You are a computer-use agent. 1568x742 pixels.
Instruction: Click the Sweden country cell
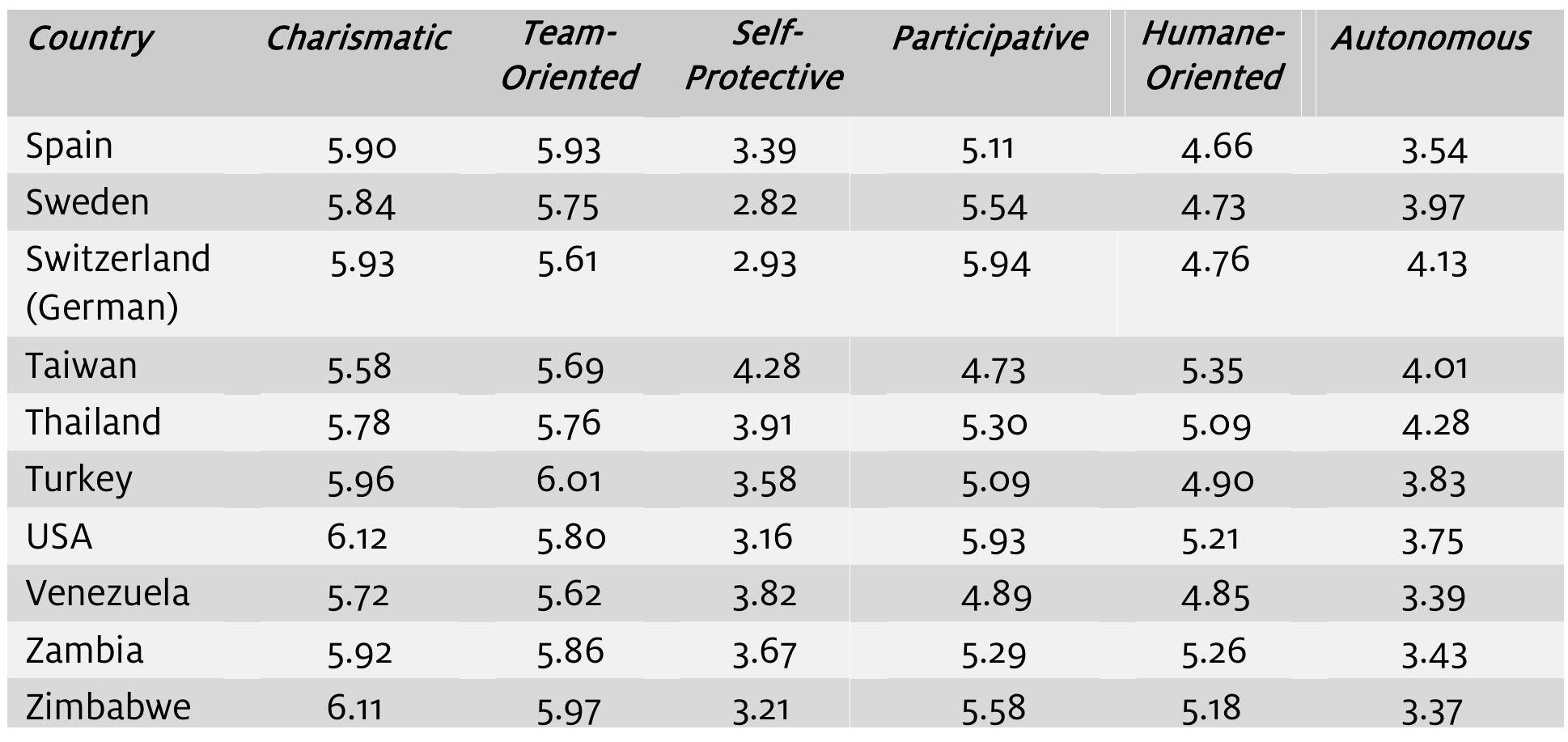(x=87, y=202)
